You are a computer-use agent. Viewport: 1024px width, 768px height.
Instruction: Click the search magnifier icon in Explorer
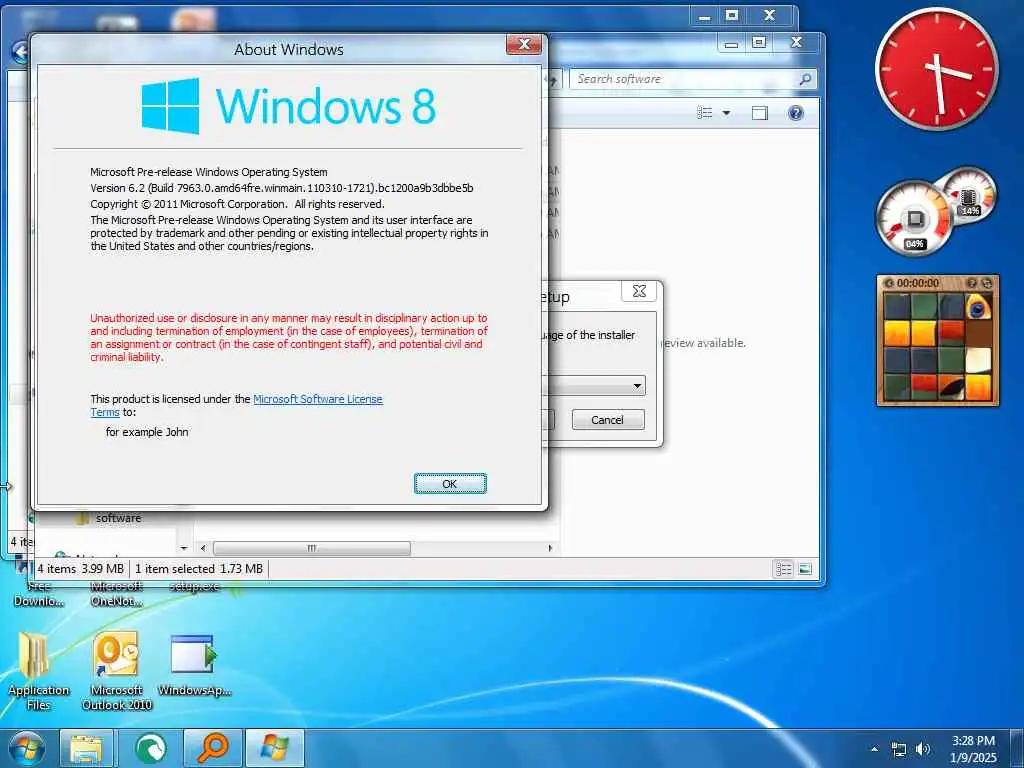(806, 79)
